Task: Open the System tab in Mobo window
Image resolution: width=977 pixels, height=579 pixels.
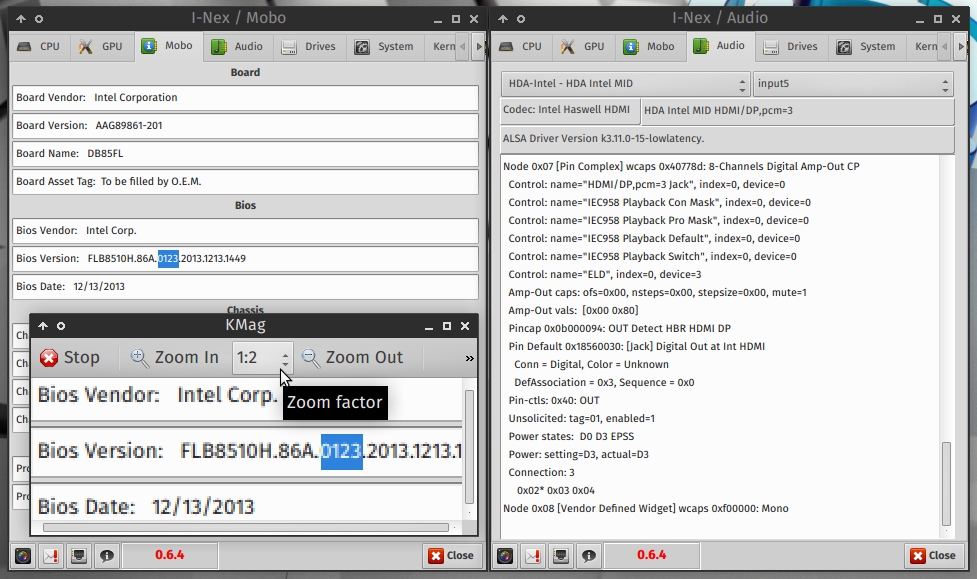Action: 384,47
